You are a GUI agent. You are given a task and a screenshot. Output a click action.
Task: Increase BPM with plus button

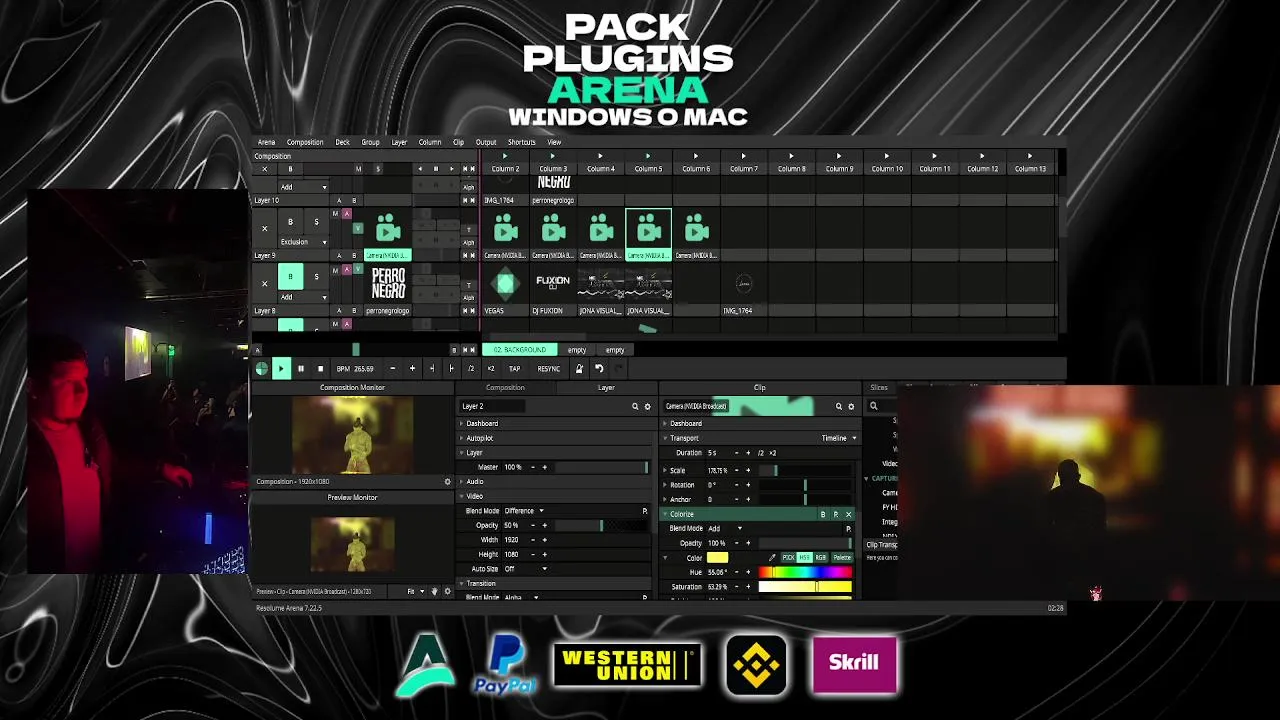(412, 369)
